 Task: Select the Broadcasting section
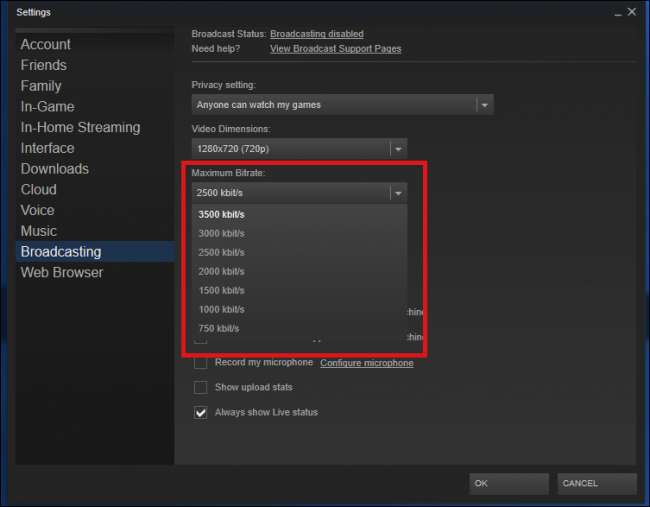pos(95,252)
